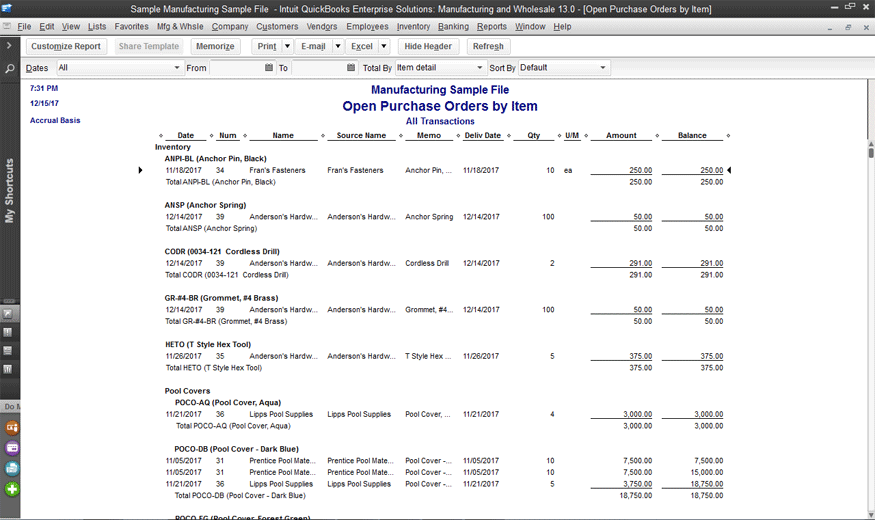Image resolution: width=875 pixels, height=520 pixels.
Task: Expand the left sidebar with the arrow icon
Action: tap(9, 46)
